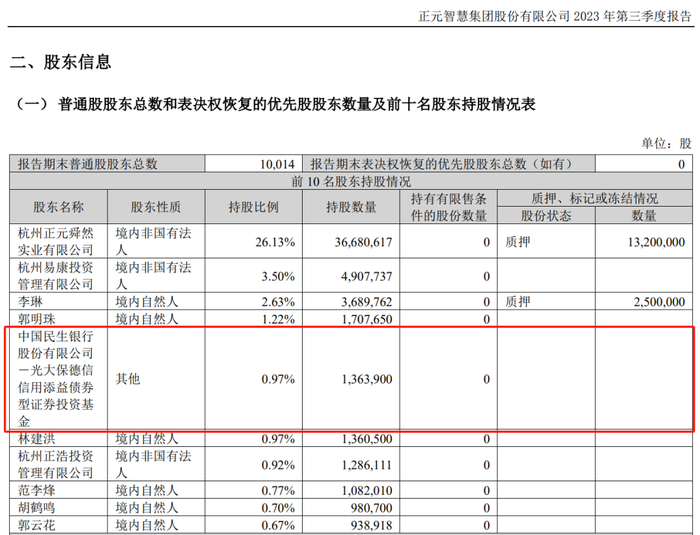Click the share count 4,907,737
Image resolution: width=700 pixels, height=535 pixels.
tap(367, 277)
